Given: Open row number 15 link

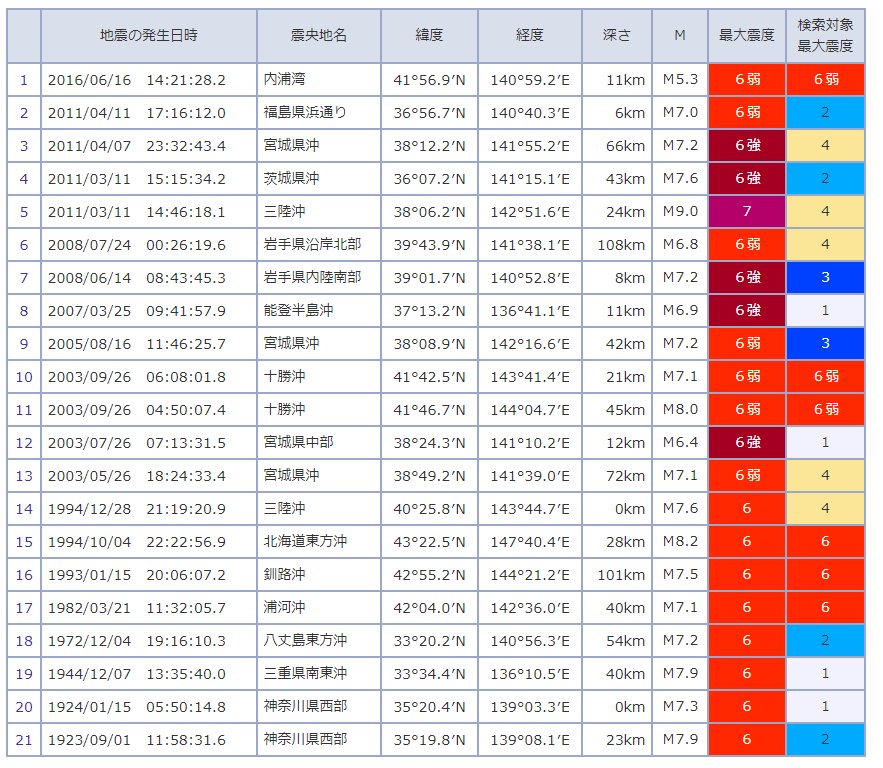Looking at the screenshot, I should click(x=24, y=542).
